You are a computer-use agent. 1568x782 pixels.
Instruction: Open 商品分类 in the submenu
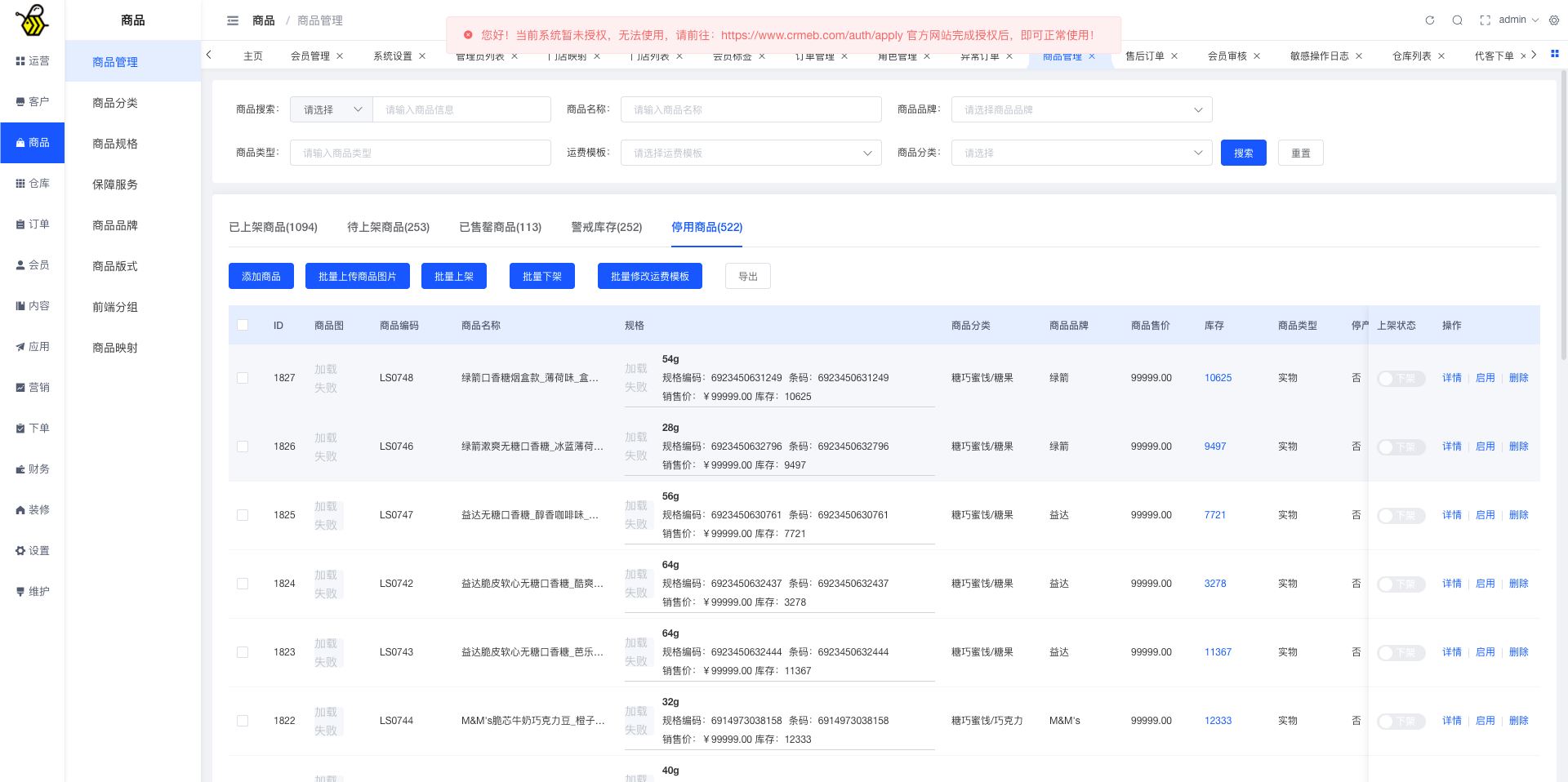point(133,103)
